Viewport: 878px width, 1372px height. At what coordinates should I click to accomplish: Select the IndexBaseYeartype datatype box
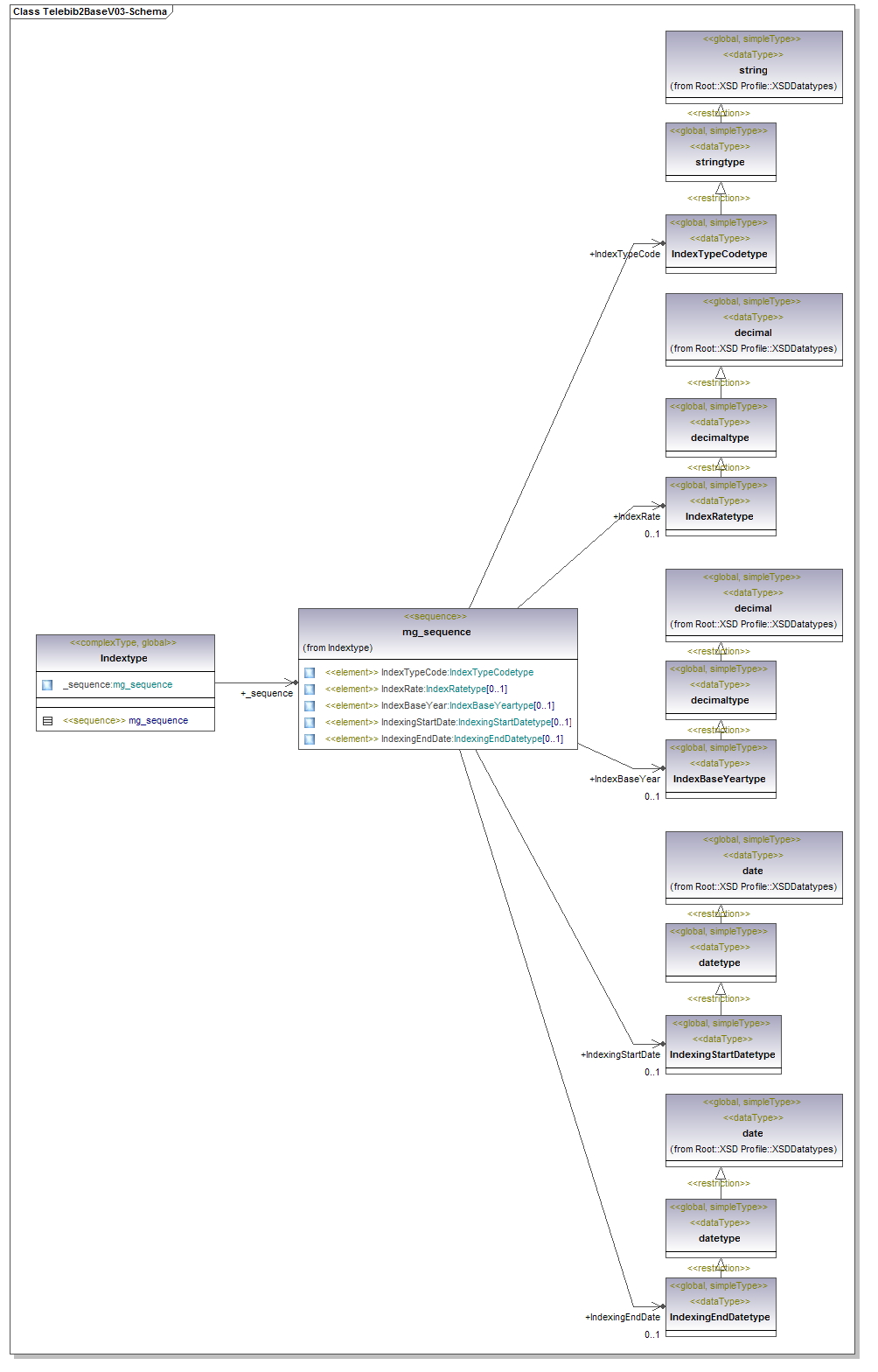[720, 779]
